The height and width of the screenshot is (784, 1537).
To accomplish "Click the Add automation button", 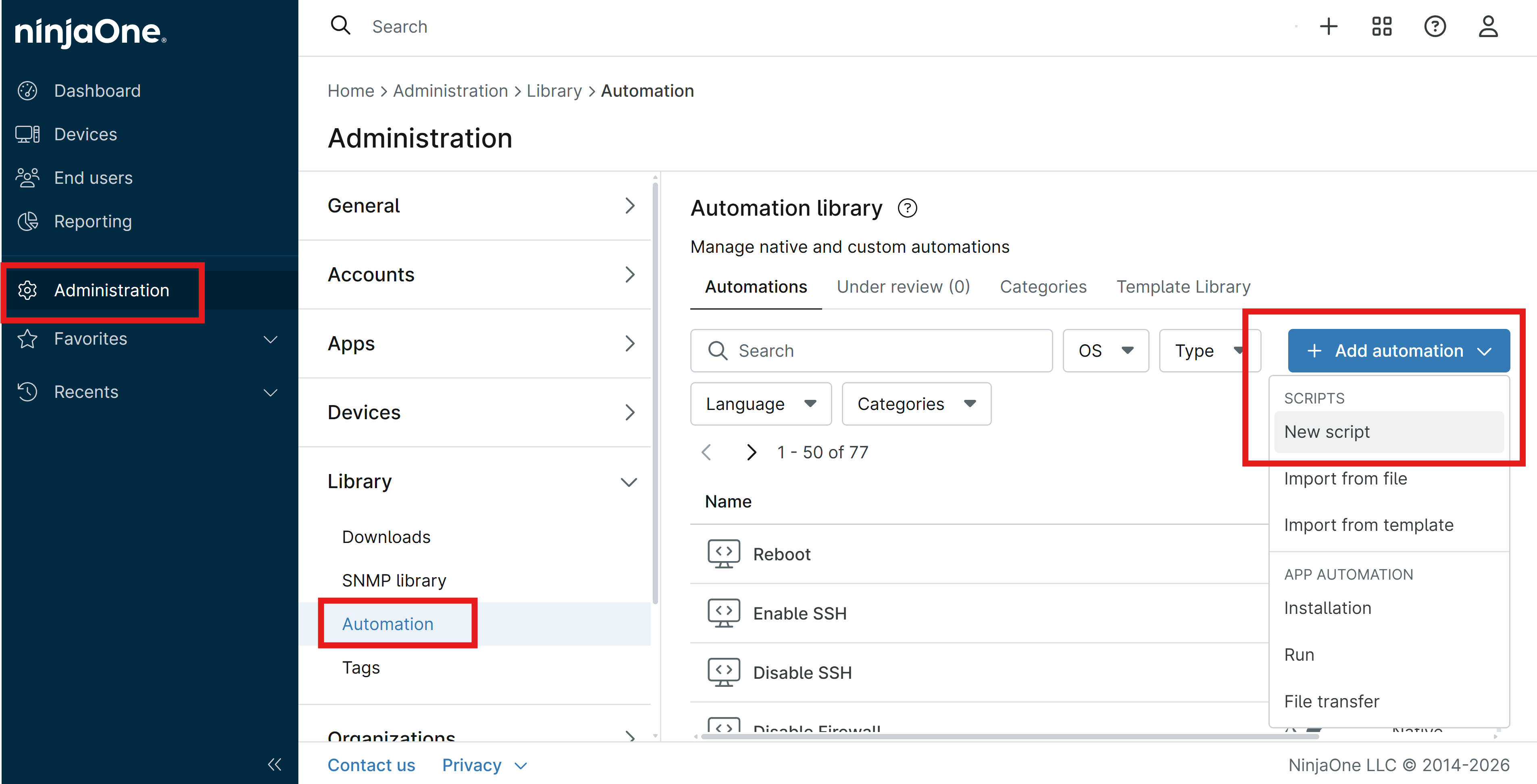I will (x=1399, y=351).
